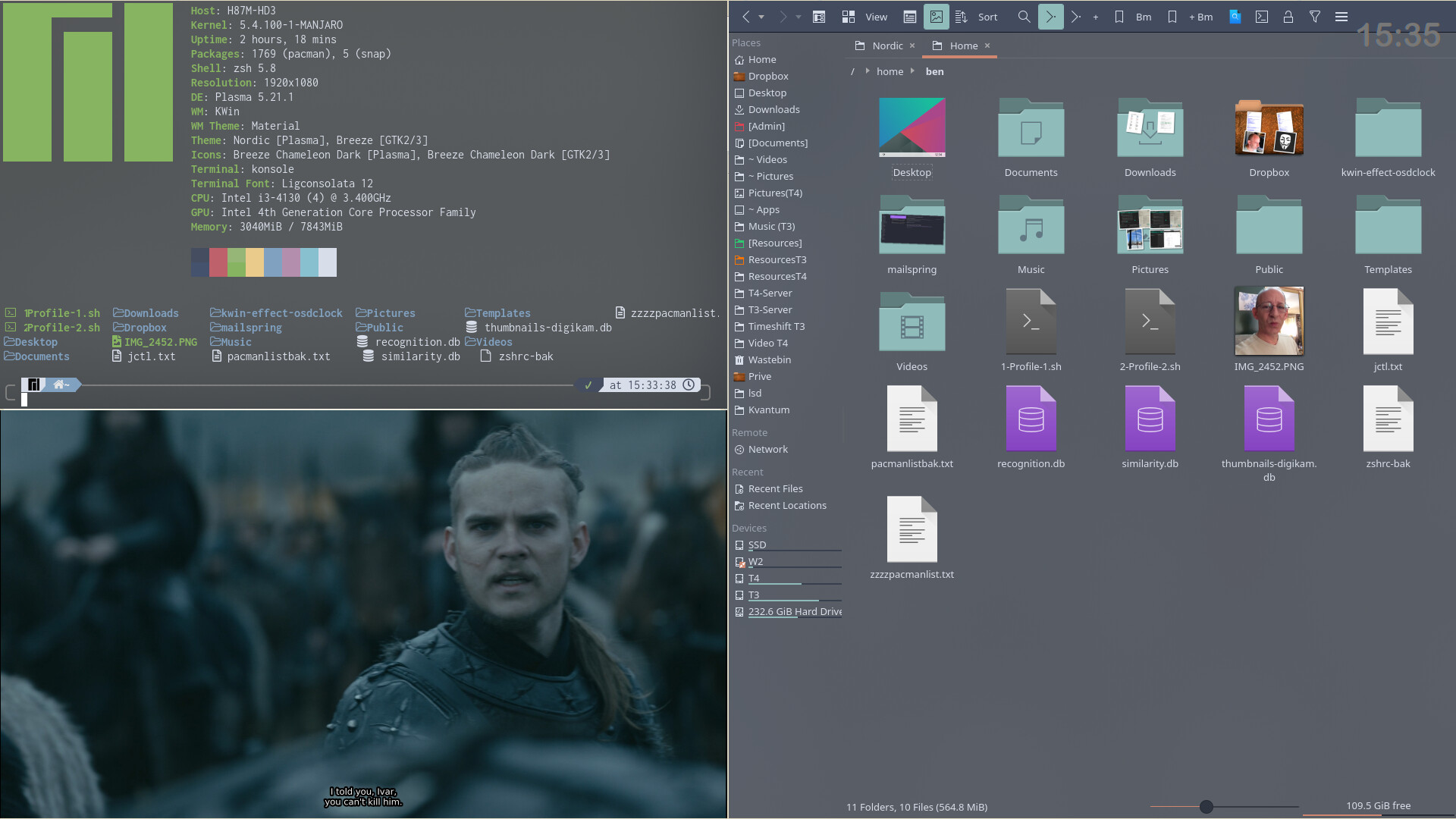
Task: Open [Documents] in Places sidebar
Action: tap(788, 143)
